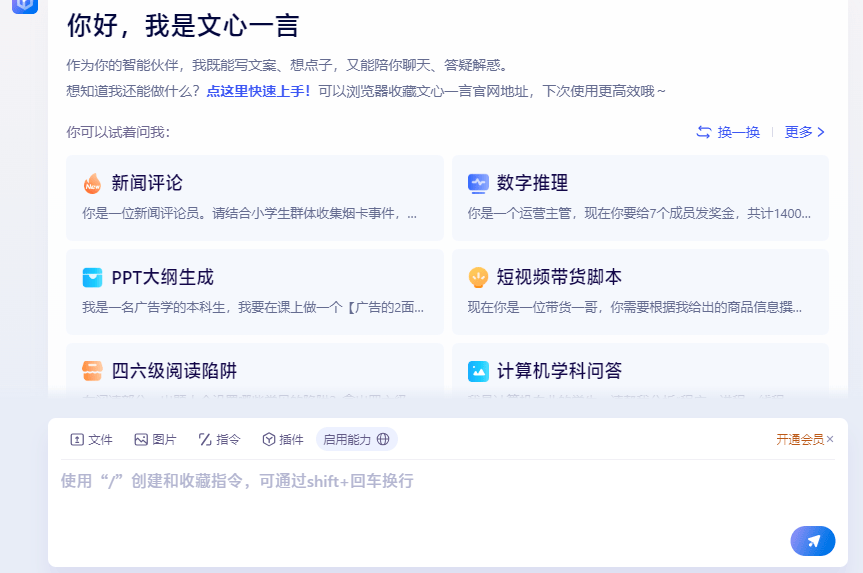
Task: Click the PPT大纲生成 blue icon
Action: click(x=92, y=277)
